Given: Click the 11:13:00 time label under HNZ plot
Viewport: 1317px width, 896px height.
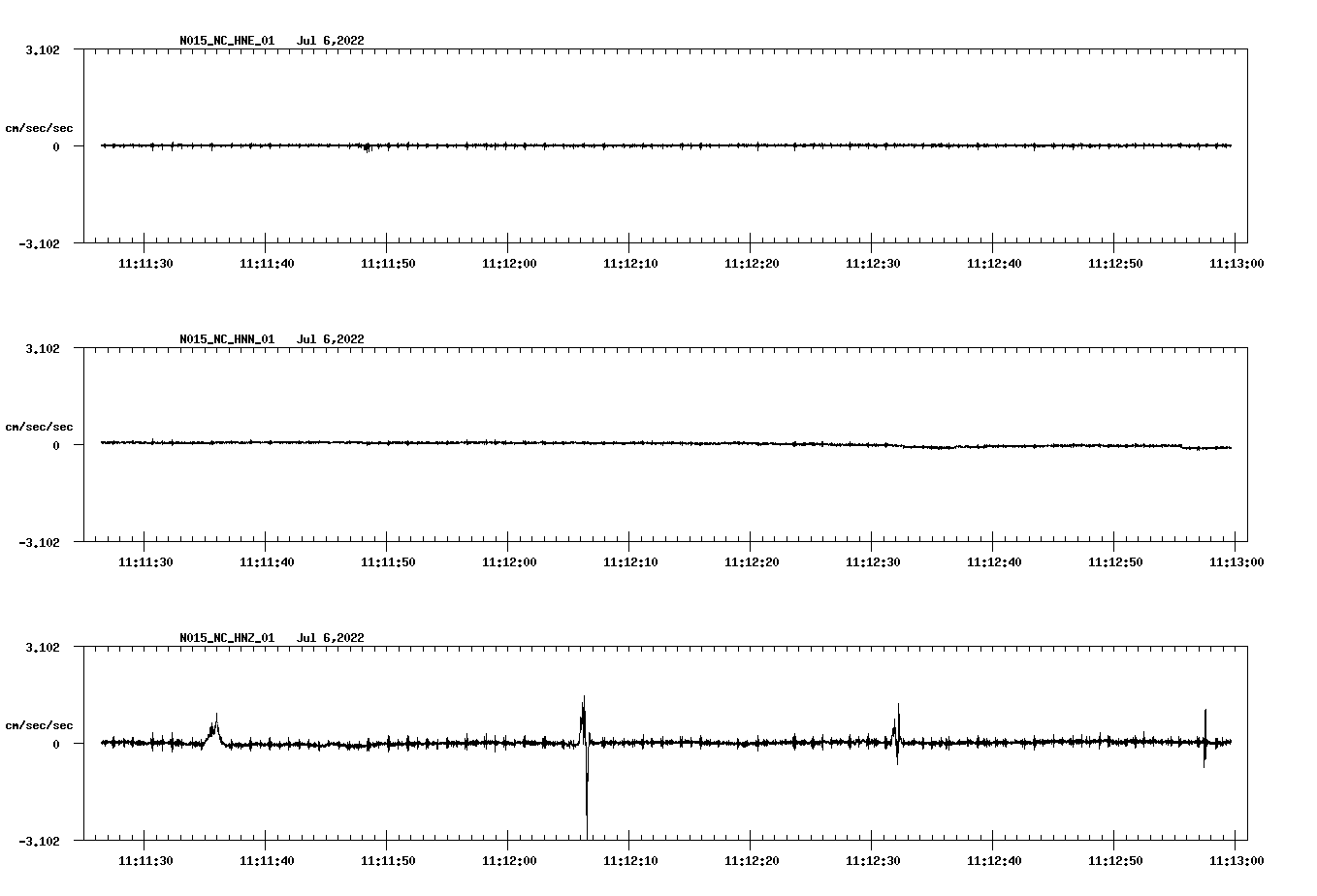Looking at the screenshot, I should pyautogui.click(x=1236, y=860).
